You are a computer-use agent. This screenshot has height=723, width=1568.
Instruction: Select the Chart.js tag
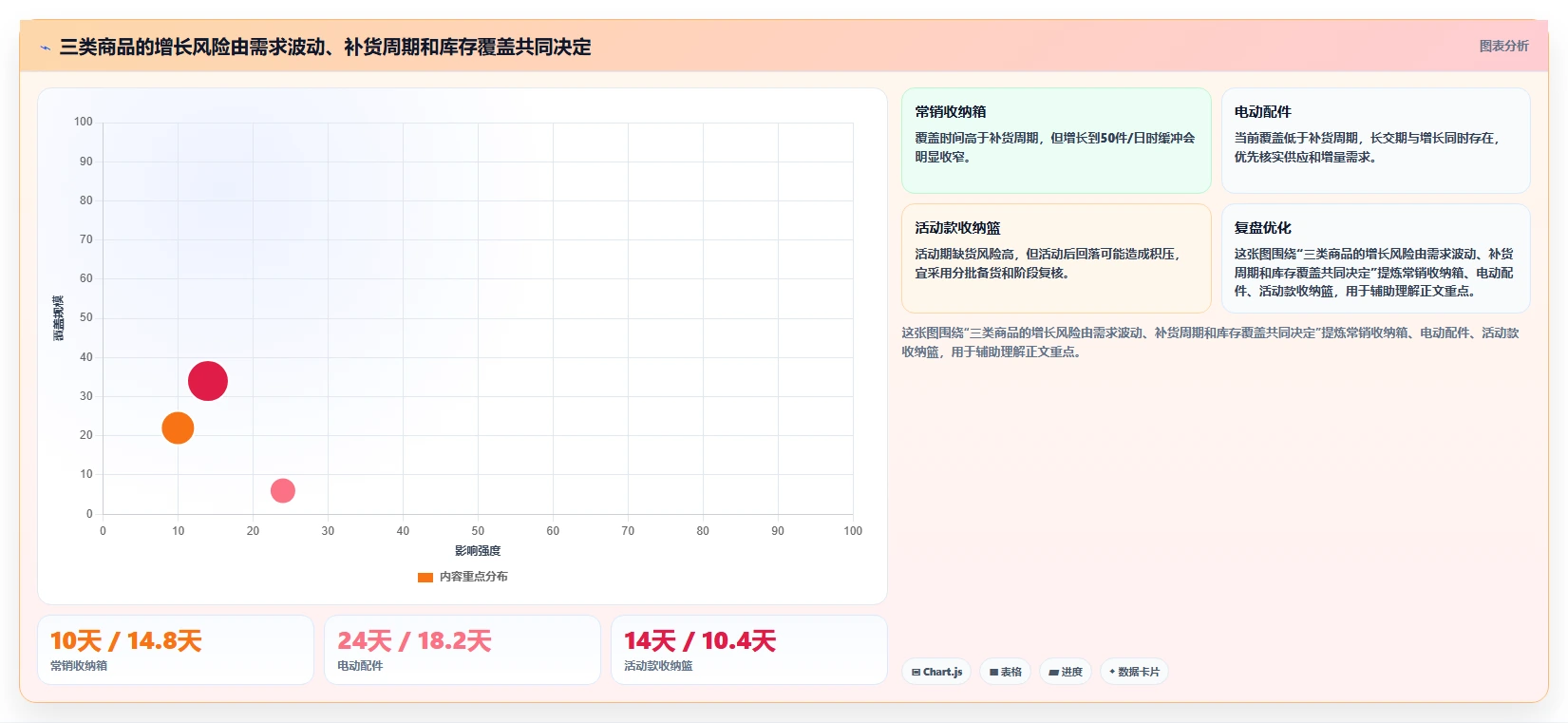935,672
